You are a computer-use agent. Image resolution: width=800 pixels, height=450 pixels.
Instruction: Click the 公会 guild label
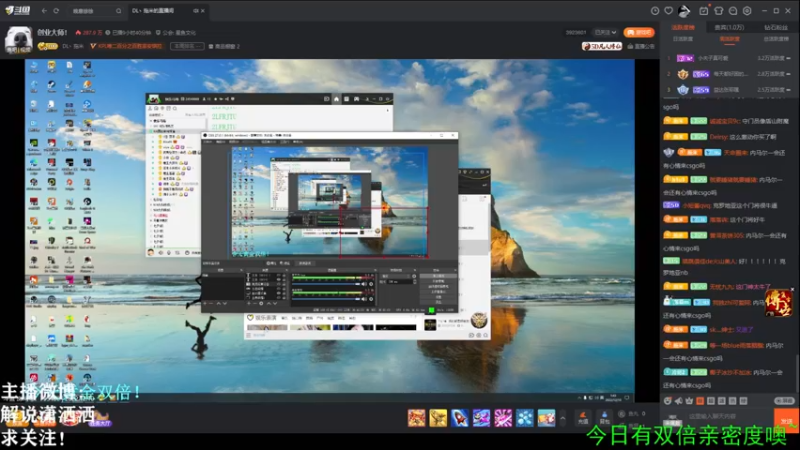point(176,33)
